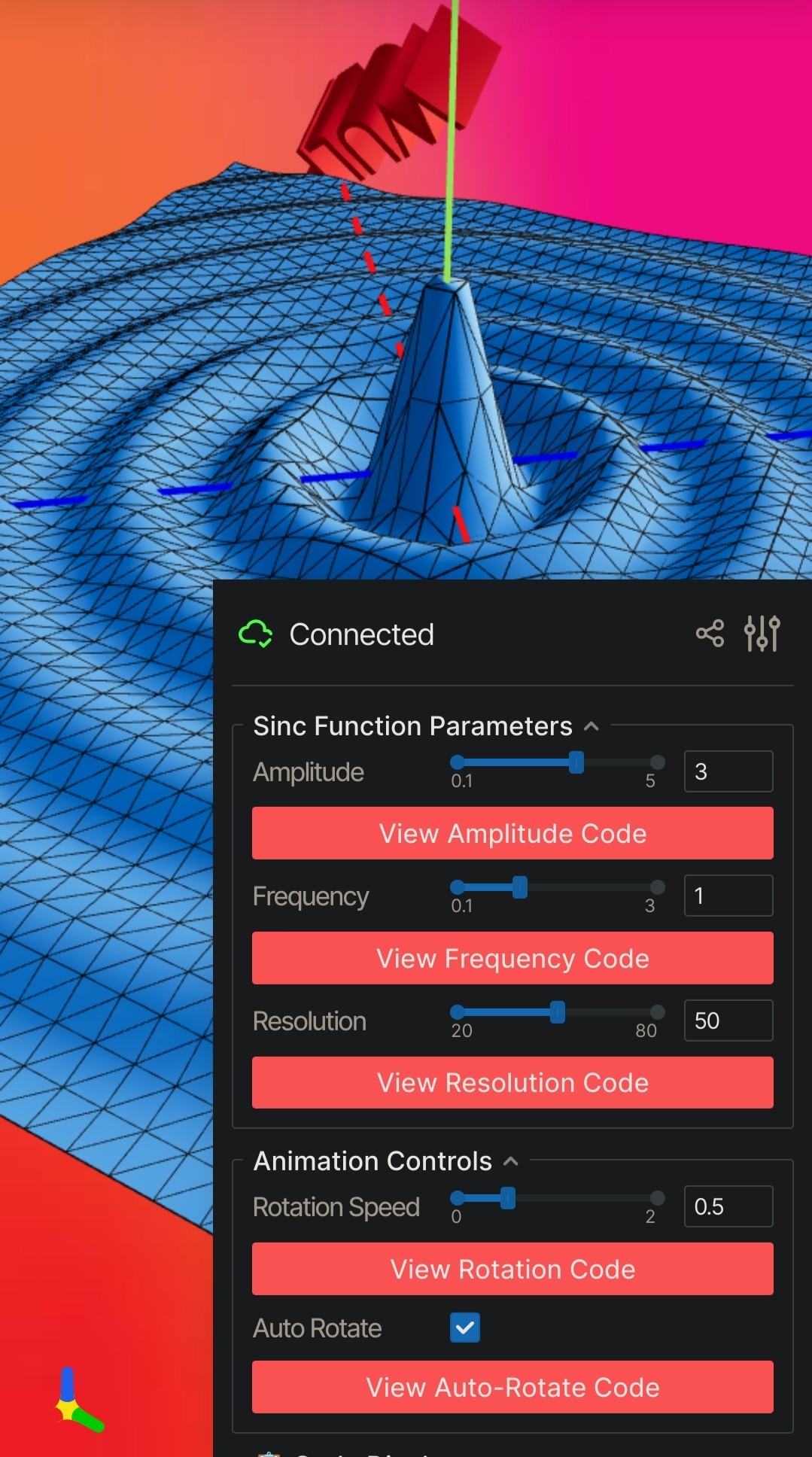Focus the Resolution number field showing 50
The image size is (812, 1457).
[x=728, y=1021]
